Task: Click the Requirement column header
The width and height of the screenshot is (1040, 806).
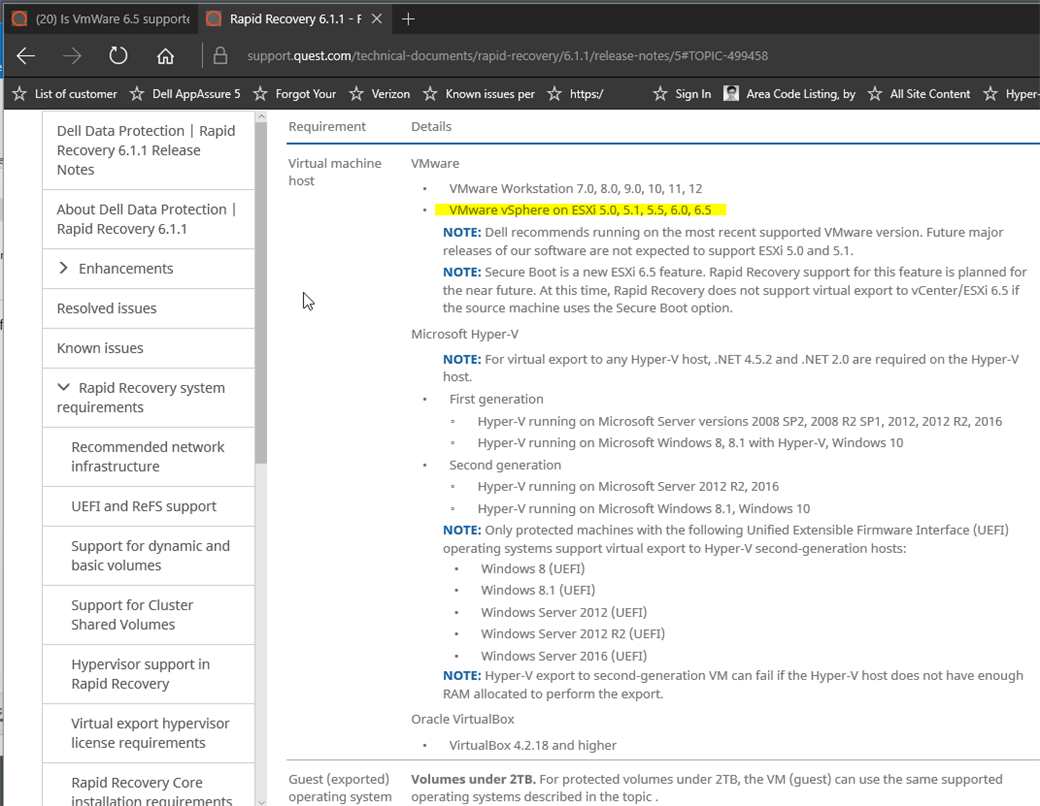Action: 327,126
